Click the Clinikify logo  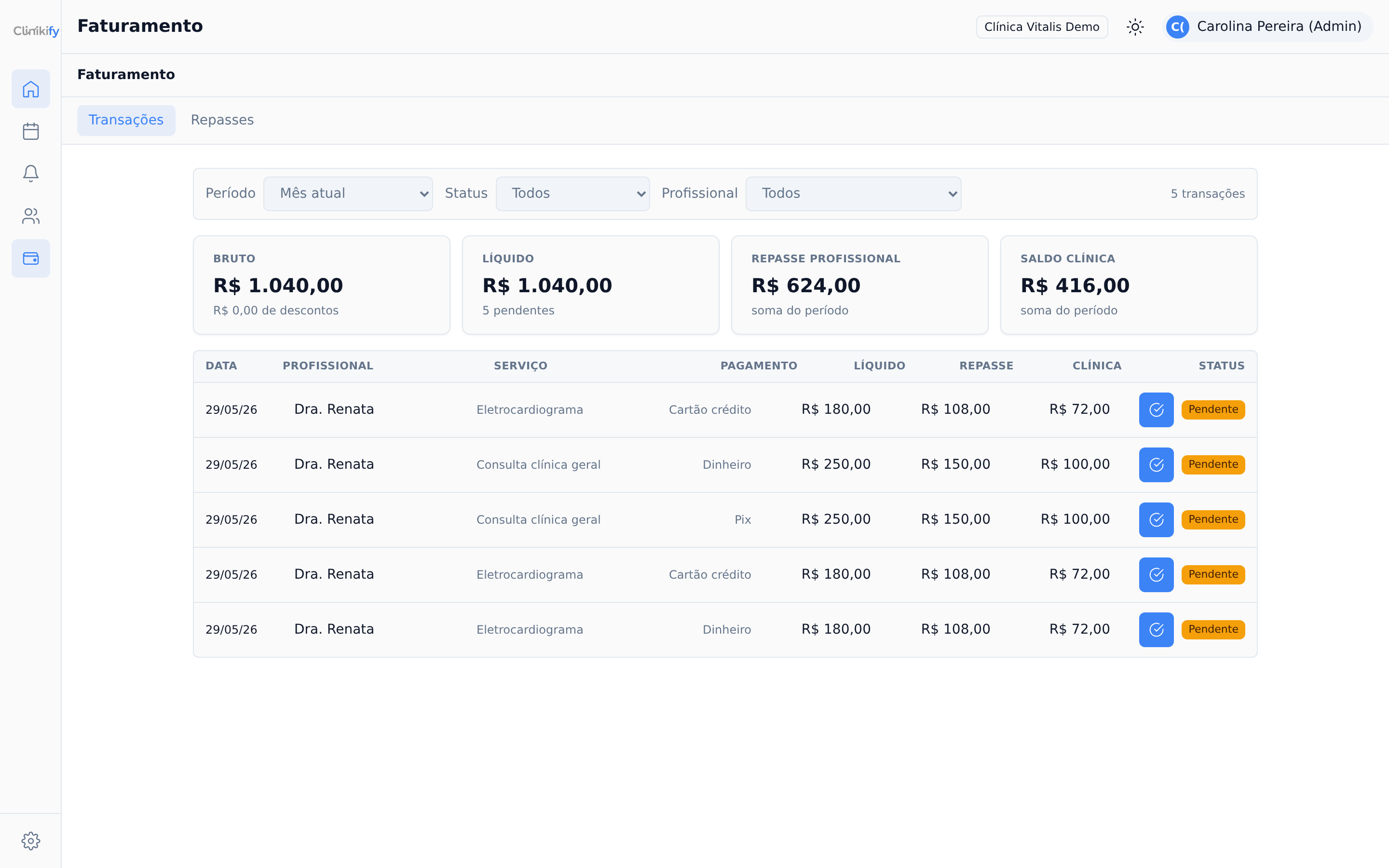(x=36, y=30)
